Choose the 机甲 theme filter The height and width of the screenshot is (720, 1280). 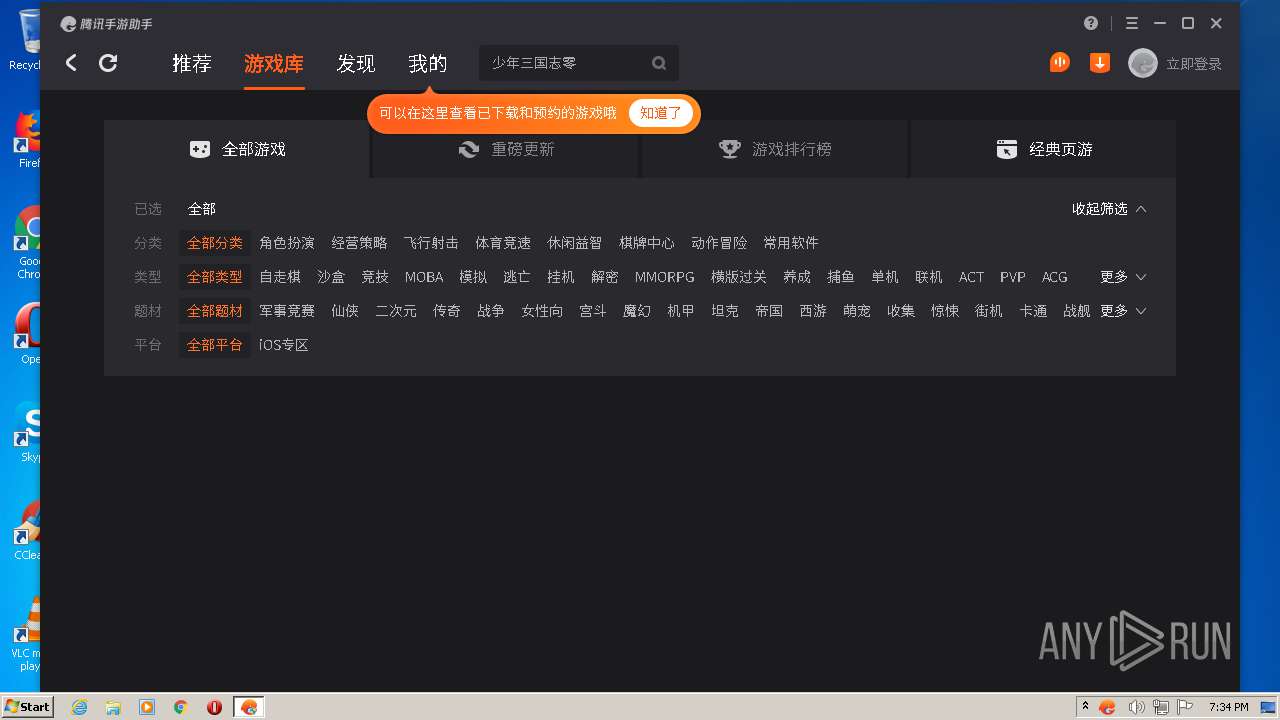coord(681,311)
